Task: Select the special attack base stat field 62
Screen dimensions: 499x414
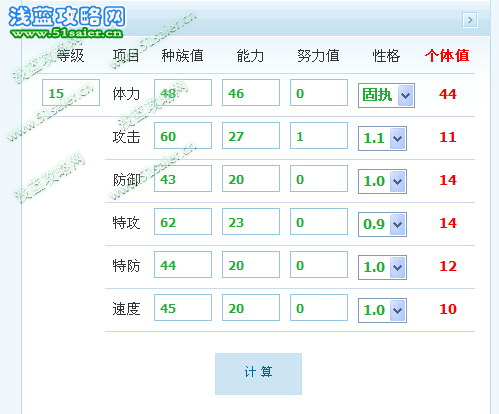Action: pyautogui.click(x=183, y=221)
